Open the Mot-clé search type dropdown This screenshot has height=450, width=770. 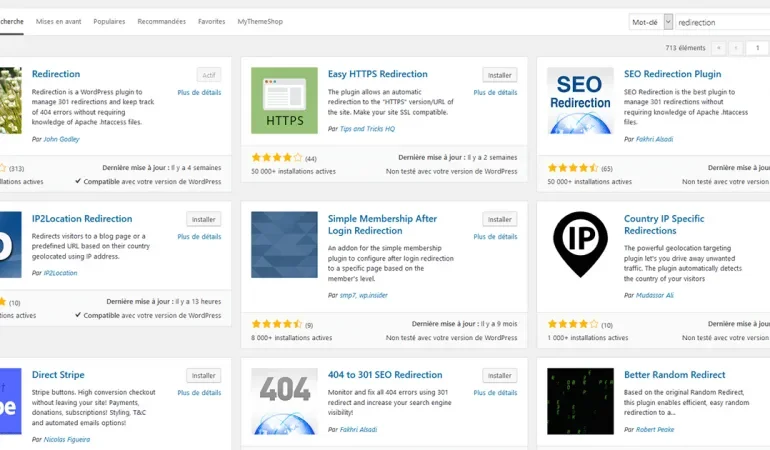(651, 22)
